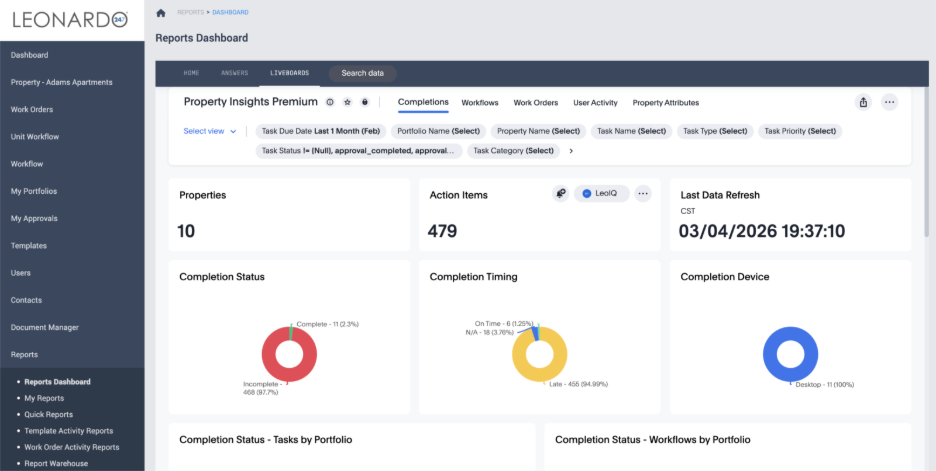
Task: Open the Select view dropdown
Action: (x=210, y=131)
